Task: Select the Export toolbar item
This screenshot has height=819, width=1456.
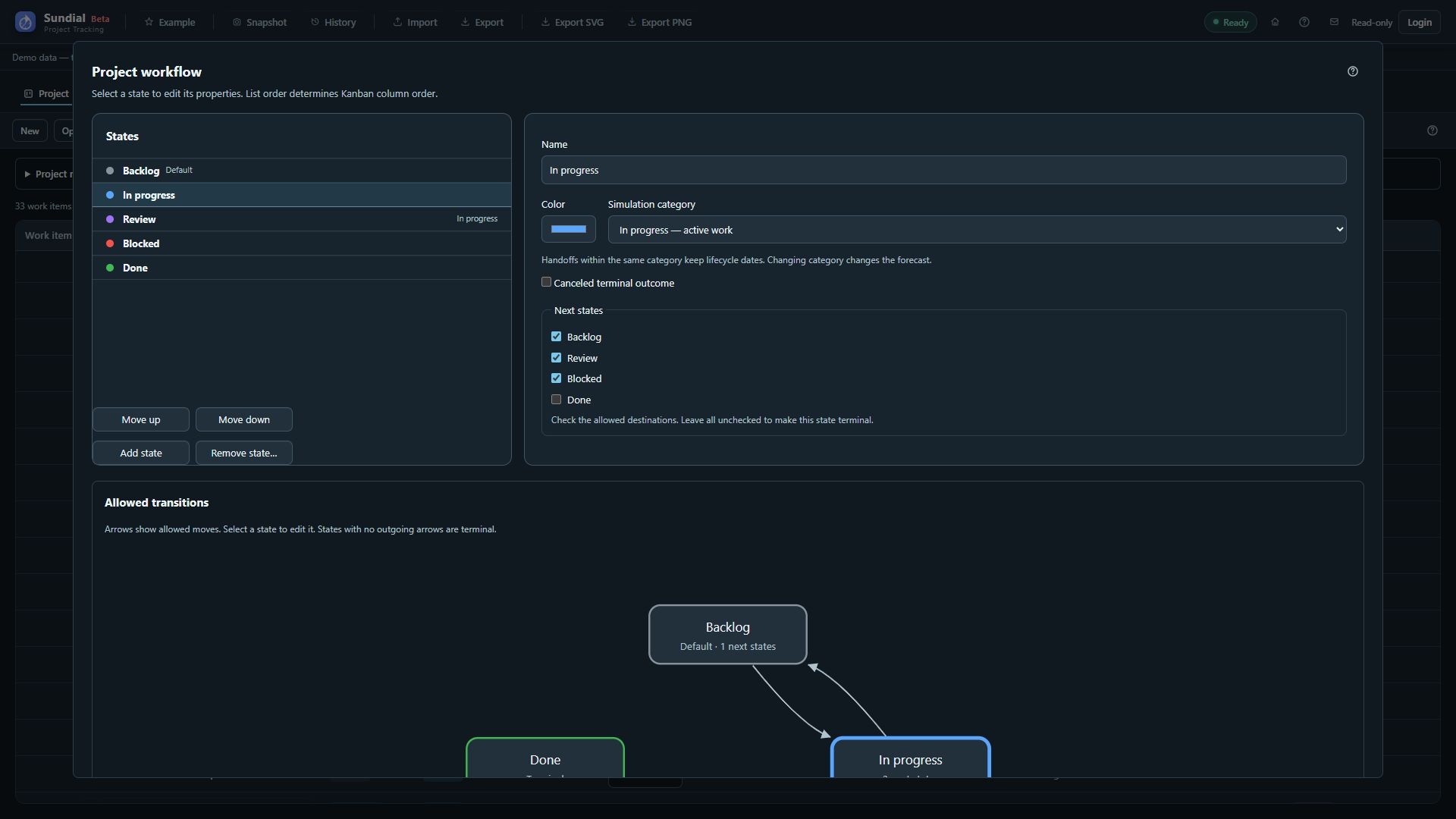Action: click(x=482, y=22)
